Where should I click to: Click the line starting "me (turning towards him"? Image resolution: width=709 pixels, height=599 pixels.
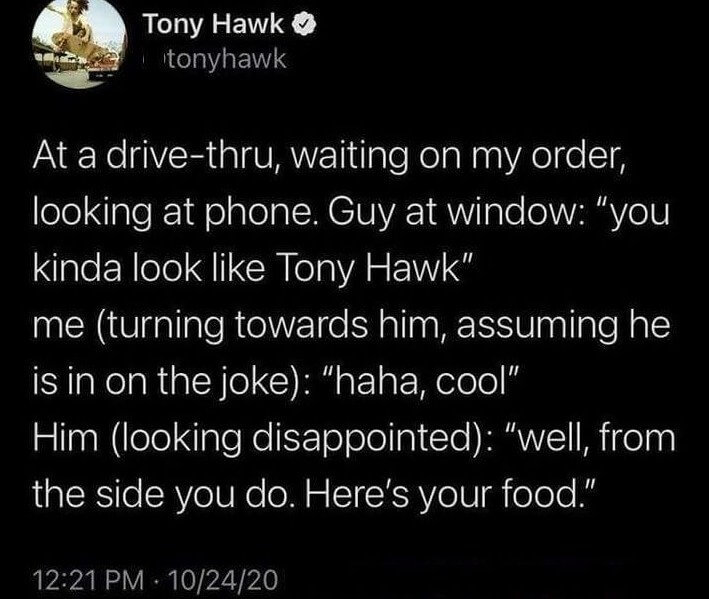coord(351,326)
